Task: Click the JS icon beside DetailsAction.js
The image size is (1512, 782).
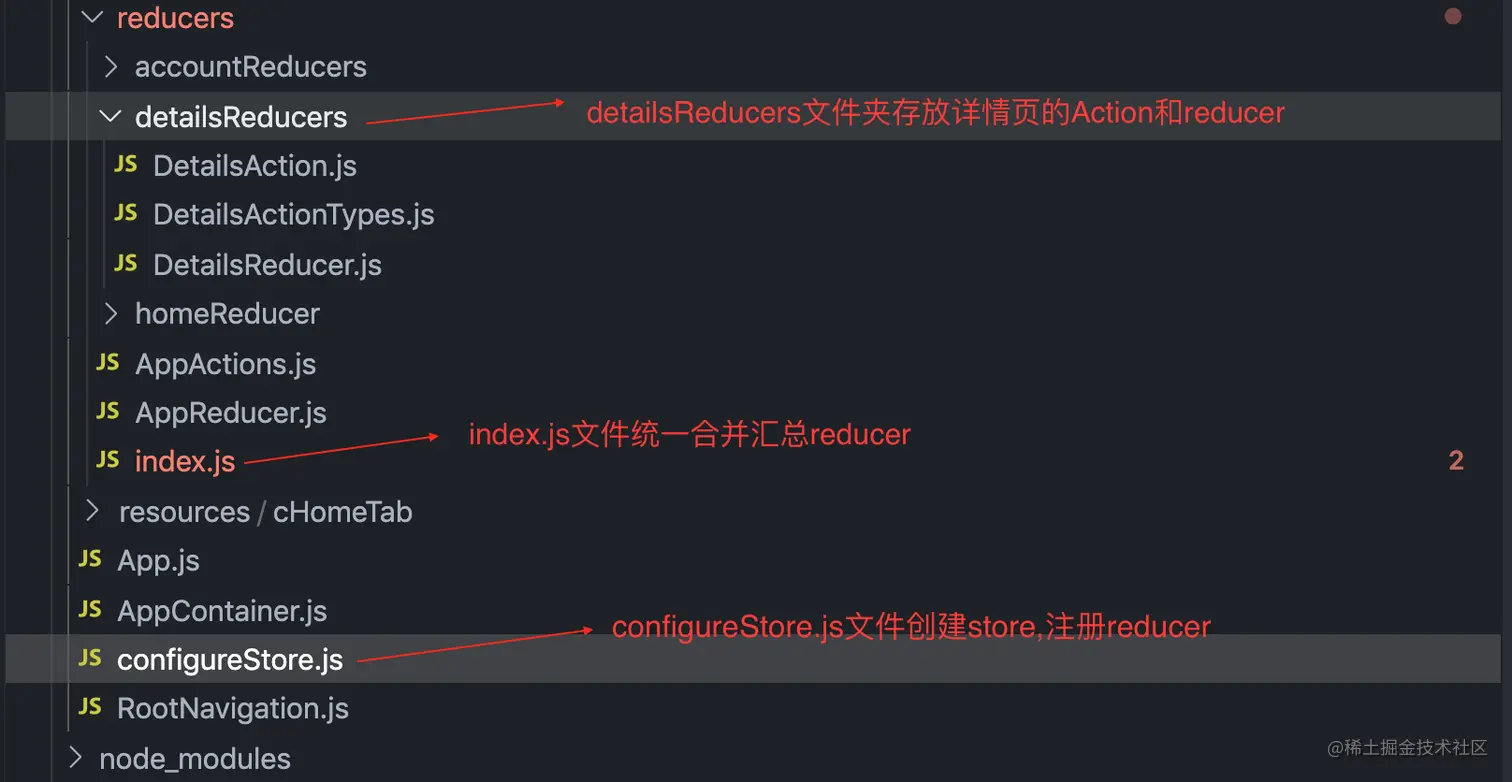Action: click(x=126, y=165)
